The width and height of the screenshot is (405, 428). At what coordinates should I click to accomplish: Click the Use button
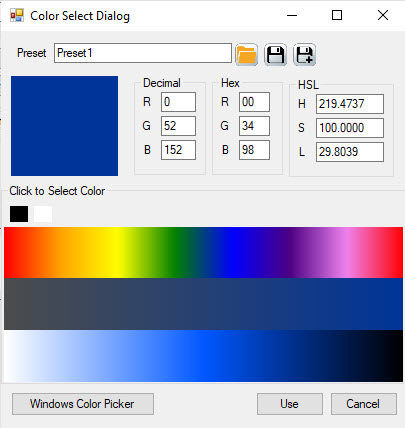point(290,404)
